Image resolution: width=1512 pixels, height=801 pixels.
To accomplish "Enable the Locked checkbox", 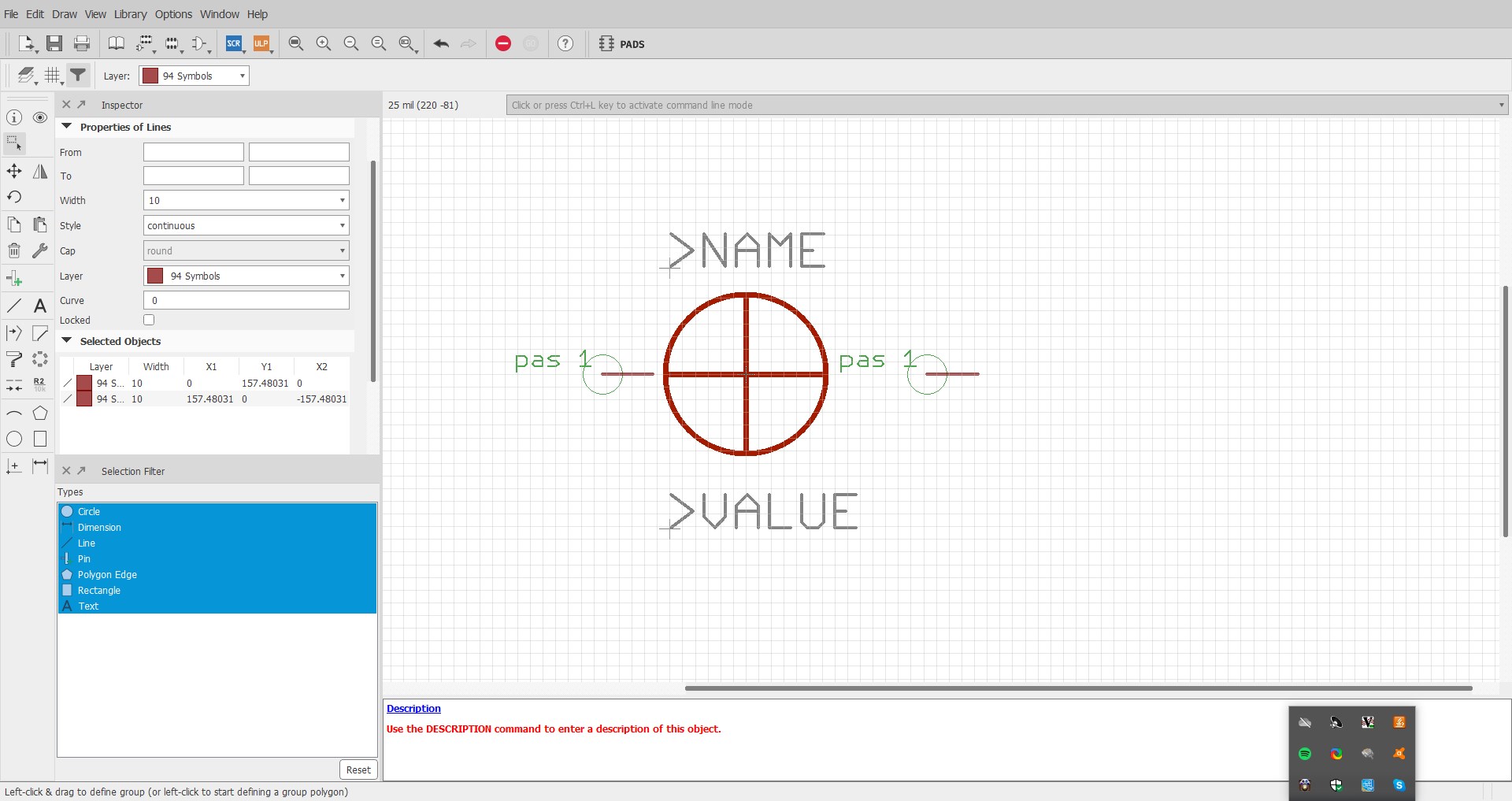I will pyautogui.click(x=149, y=320).
